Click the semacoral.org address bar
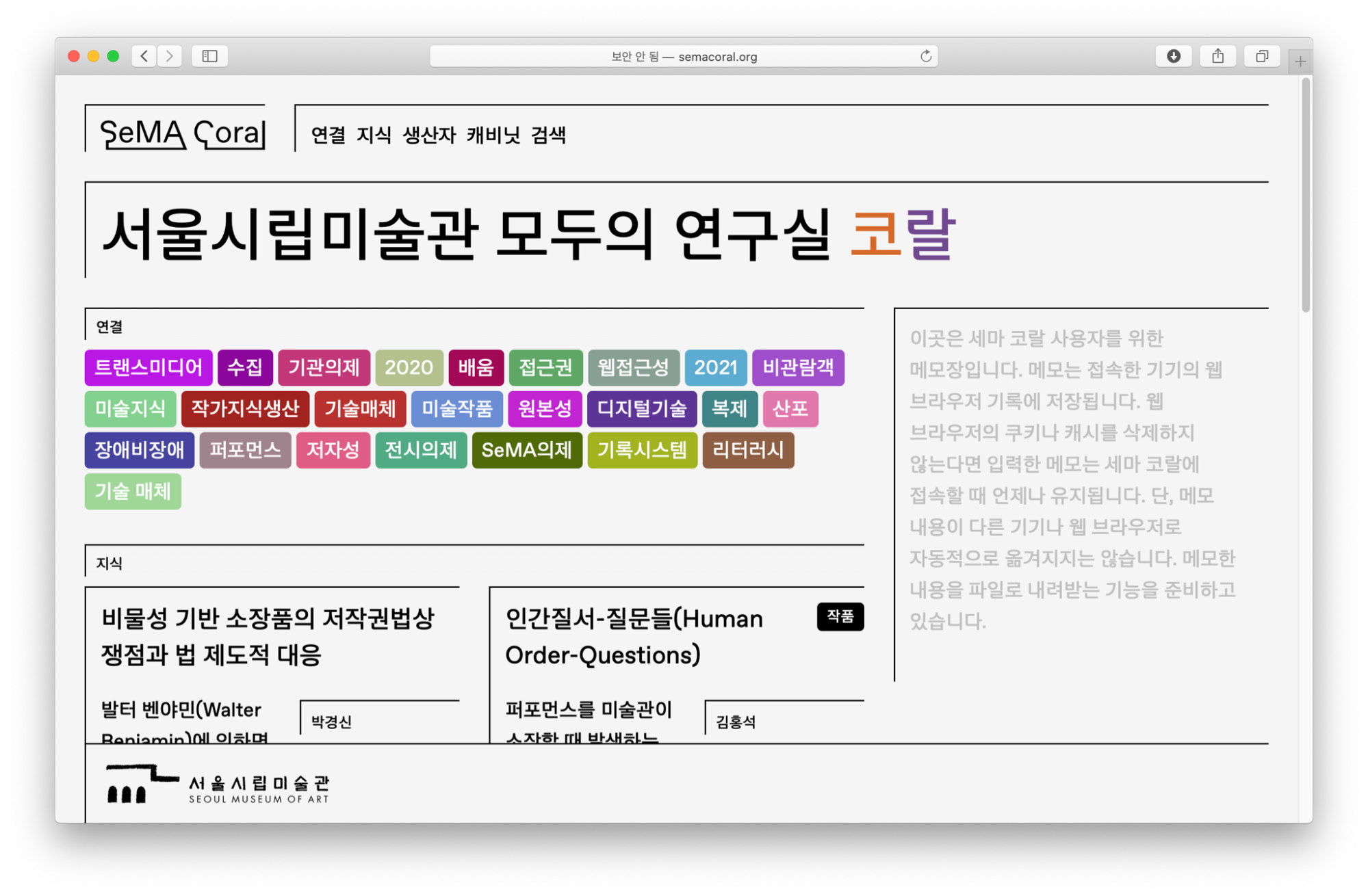 pyautogui.click(x=683, y=56)
